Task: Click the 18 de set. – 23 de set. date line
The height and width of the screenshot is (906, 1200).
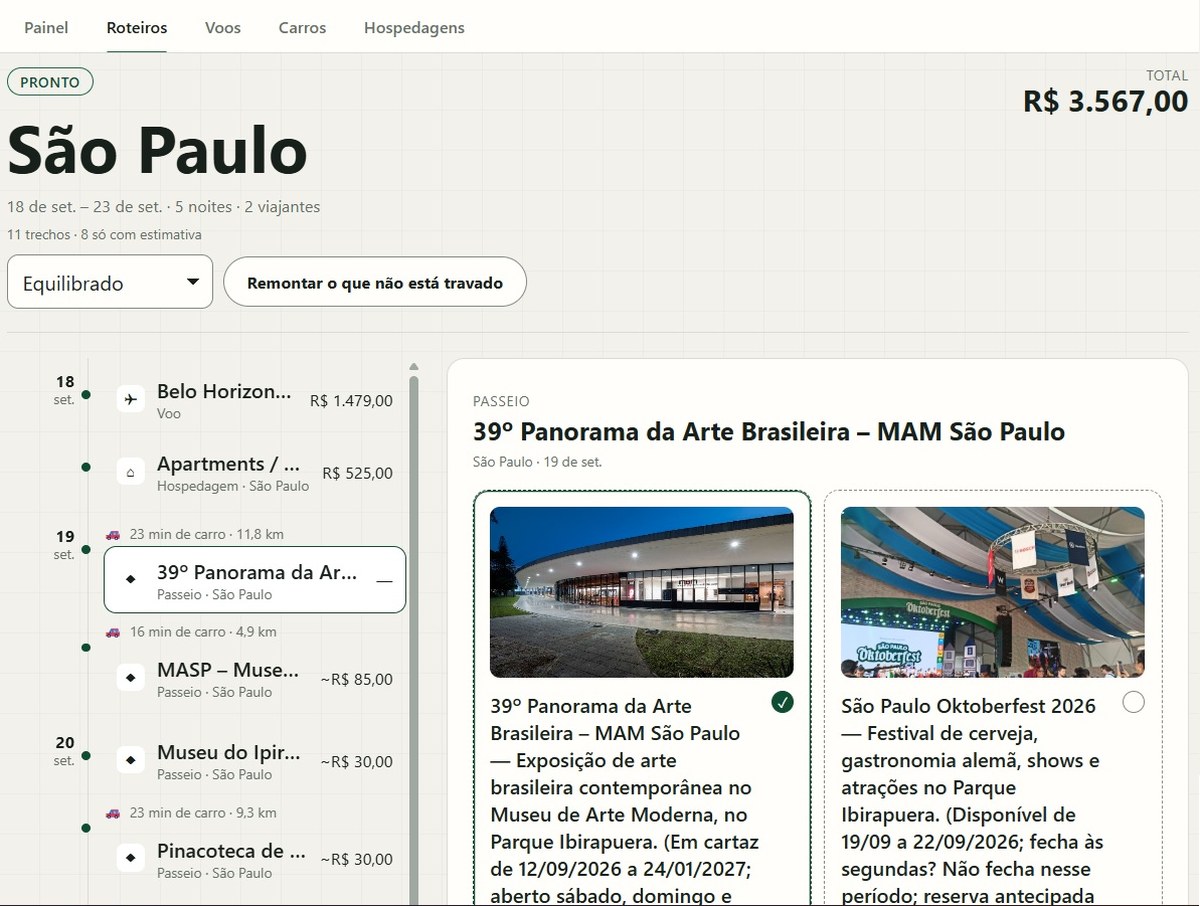Action: 164,207
